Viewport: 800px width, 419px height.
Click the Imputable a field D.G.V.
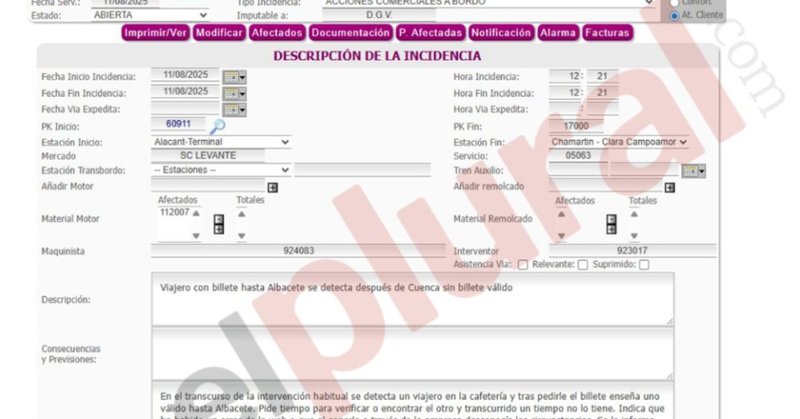pyautogui.click(x=379, y=15)
